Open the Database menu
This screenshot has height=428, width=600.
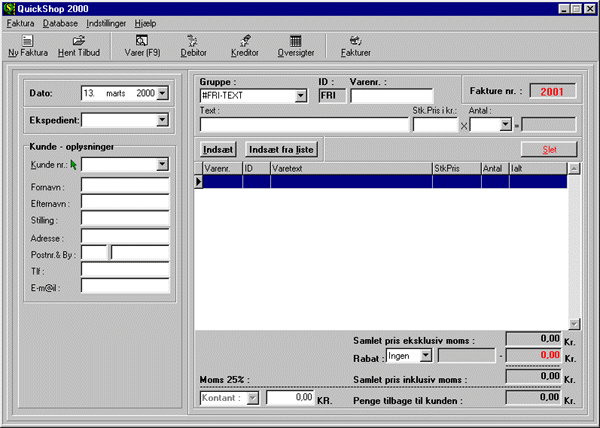click(60, 23)
